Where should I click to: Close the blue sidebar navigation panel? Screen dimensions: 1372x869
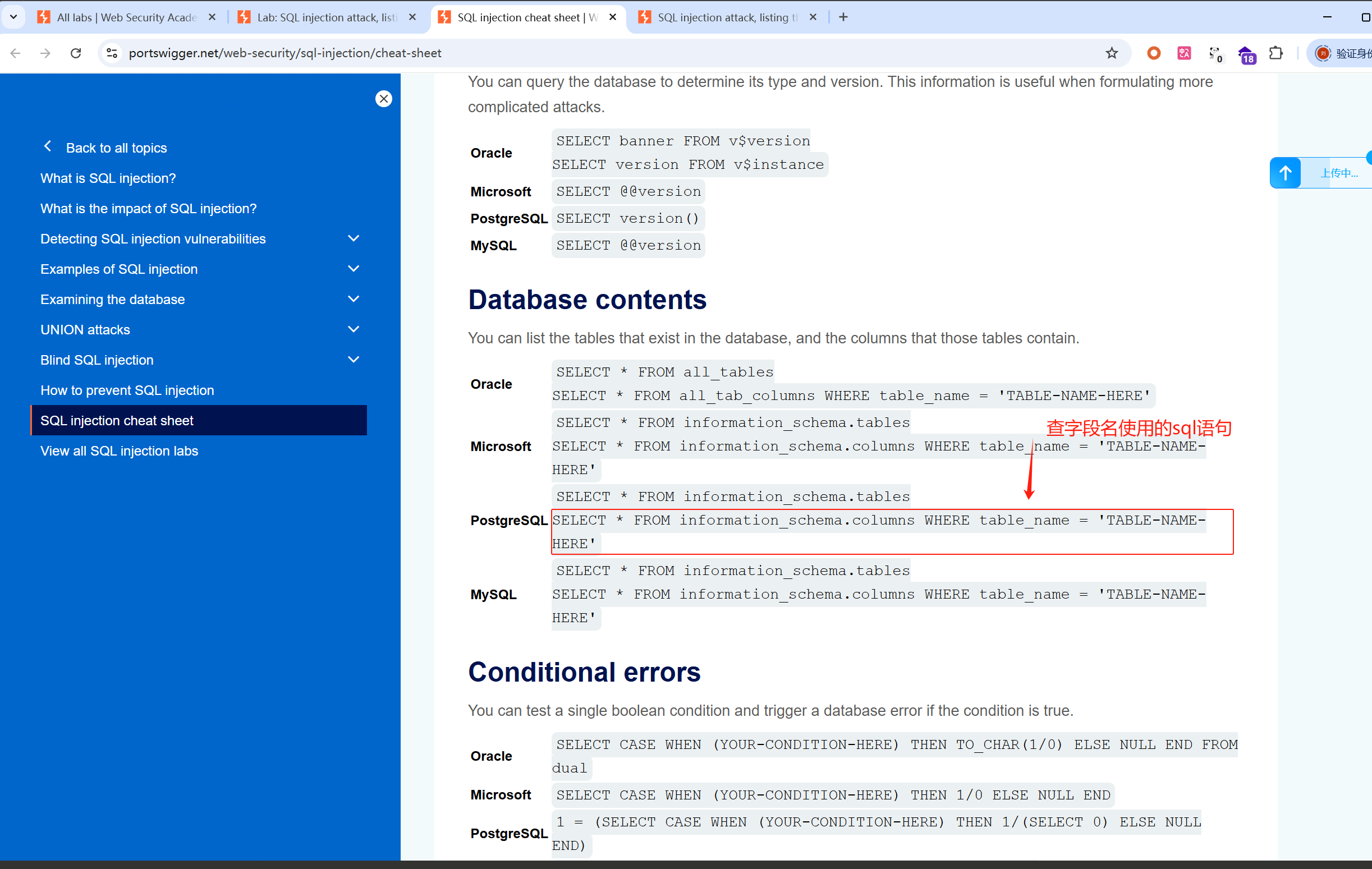[x=383, y=99]
